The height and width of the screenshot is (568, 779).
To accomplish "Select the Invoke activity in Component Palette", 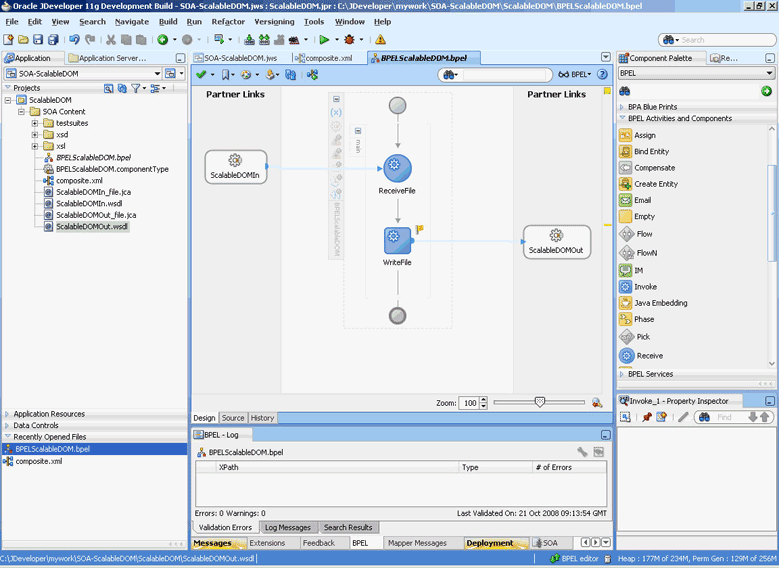I will 645,287.
